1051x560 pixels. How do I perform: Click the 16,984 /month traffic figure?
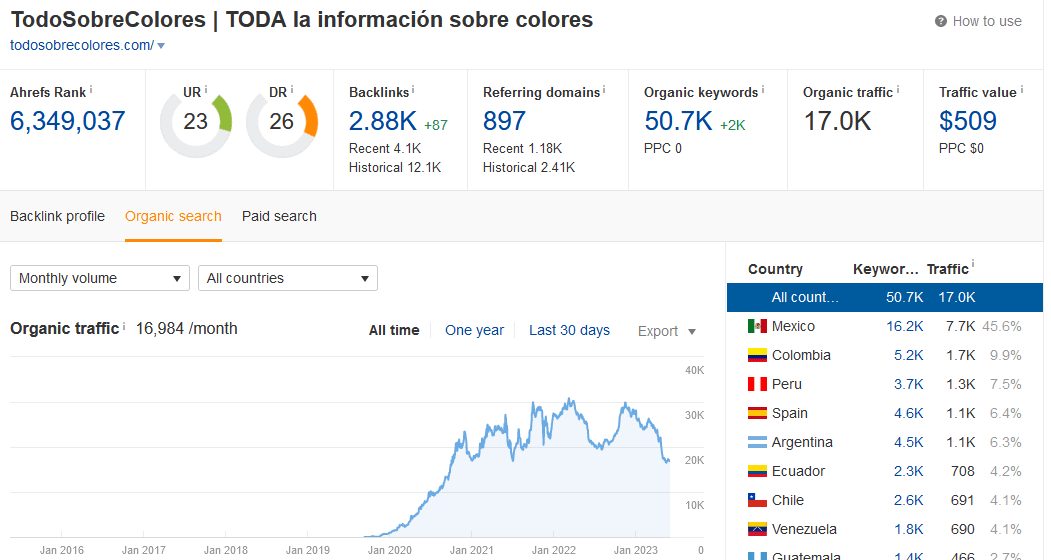[186, 329]
